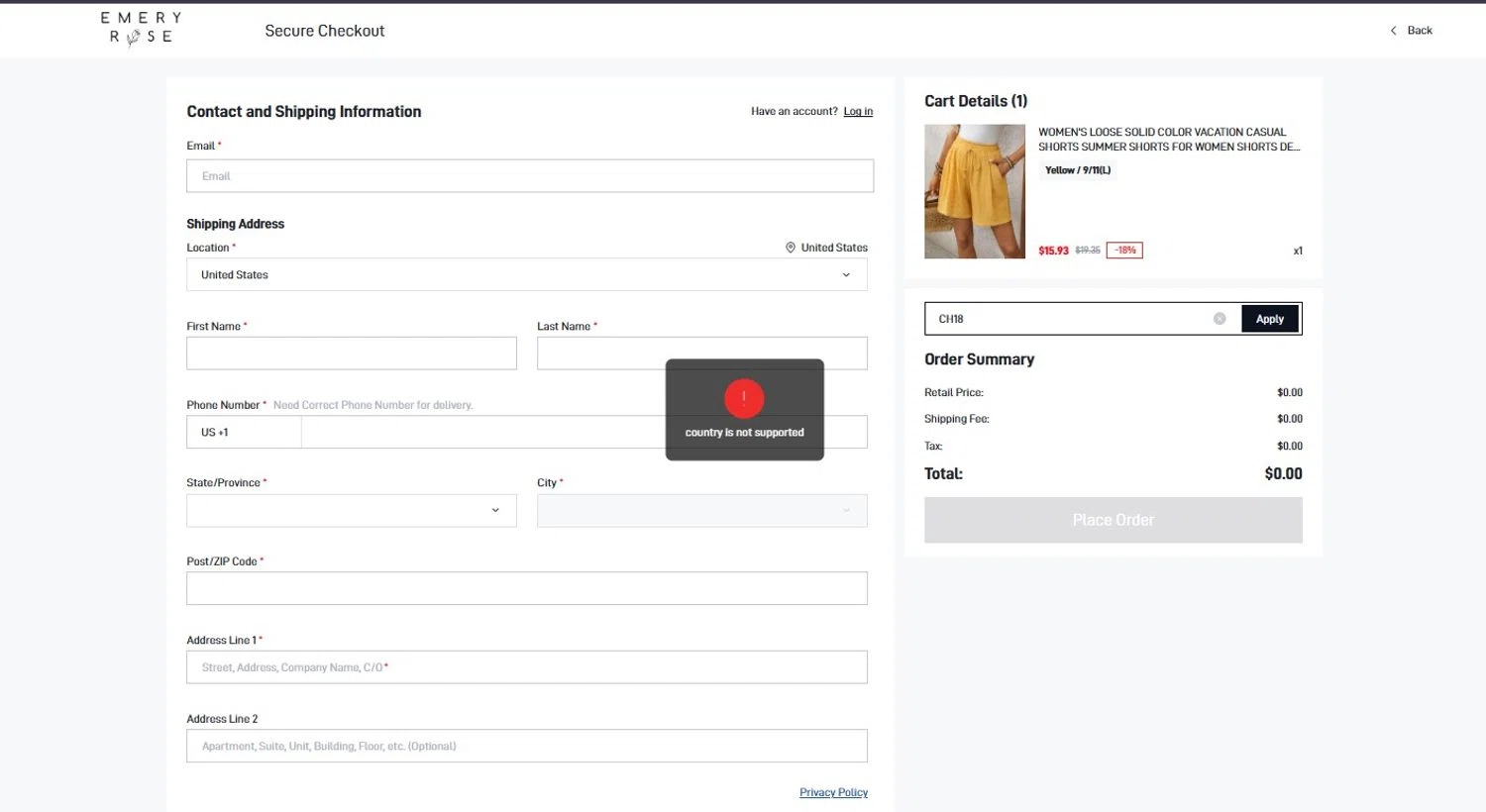Click the Shipping Fee label
1486x812 pixels.
pos(957,419)
